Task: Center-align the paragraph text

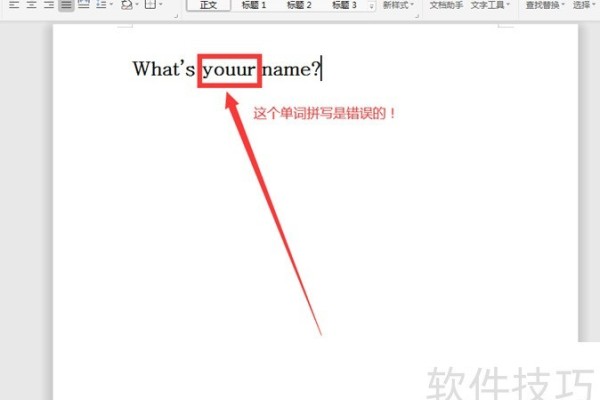Action: pyautogui.click(x=31, y=5)
